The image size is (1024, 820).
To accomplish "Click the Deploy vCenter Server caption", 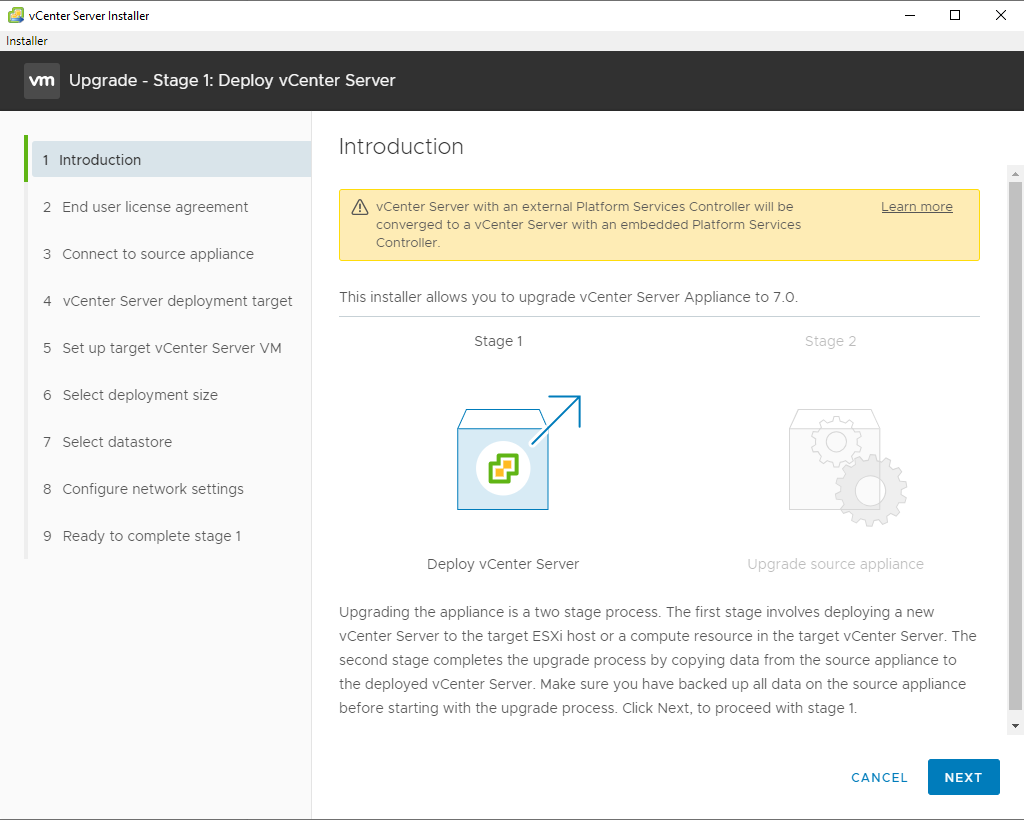I will pos(503,564).
